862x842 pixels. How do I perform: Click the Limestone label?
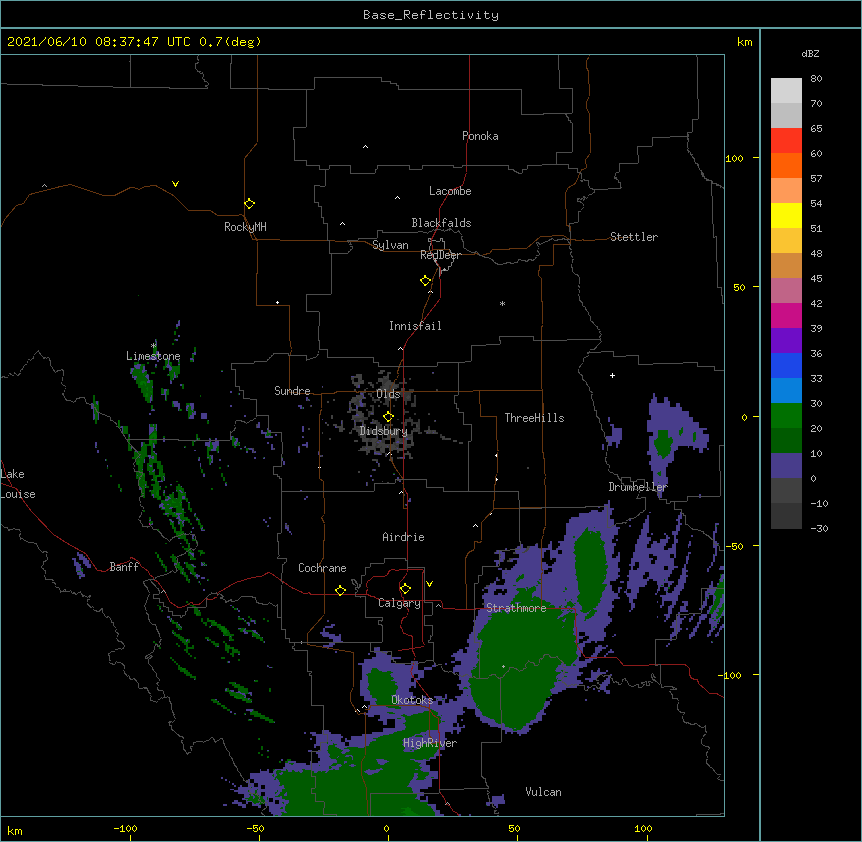153,356
